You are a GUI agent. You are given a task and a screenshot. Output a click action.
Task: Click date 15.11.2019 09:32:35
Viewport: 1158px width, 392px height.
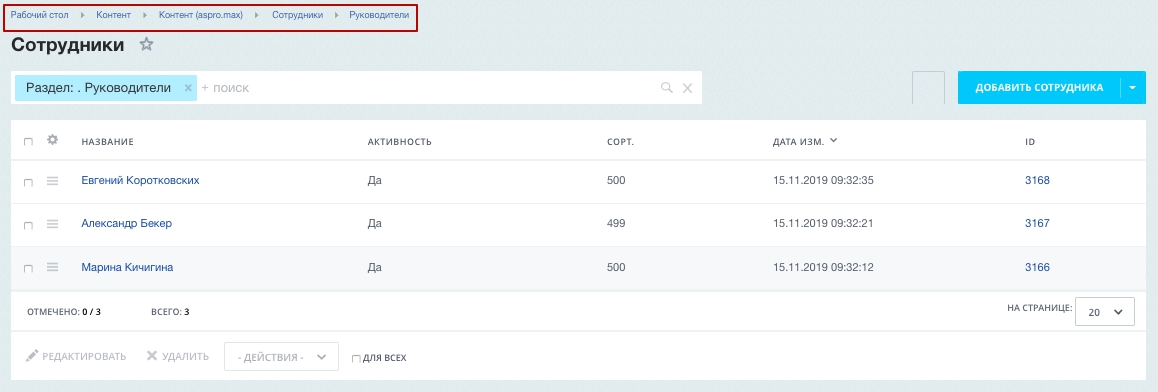click(823, 180)
